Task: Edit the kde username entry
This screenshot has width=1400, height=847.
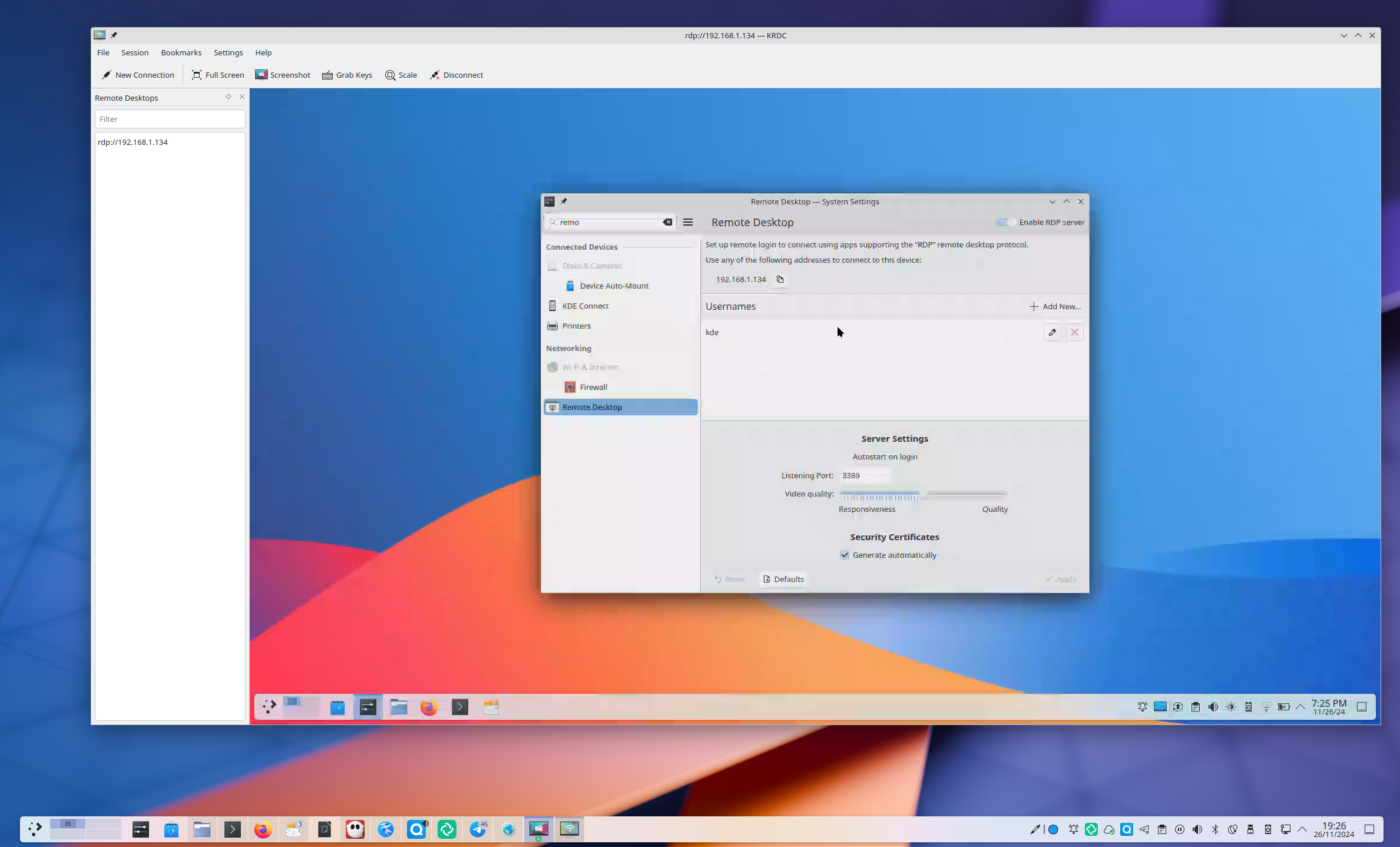Action: 1052,332
